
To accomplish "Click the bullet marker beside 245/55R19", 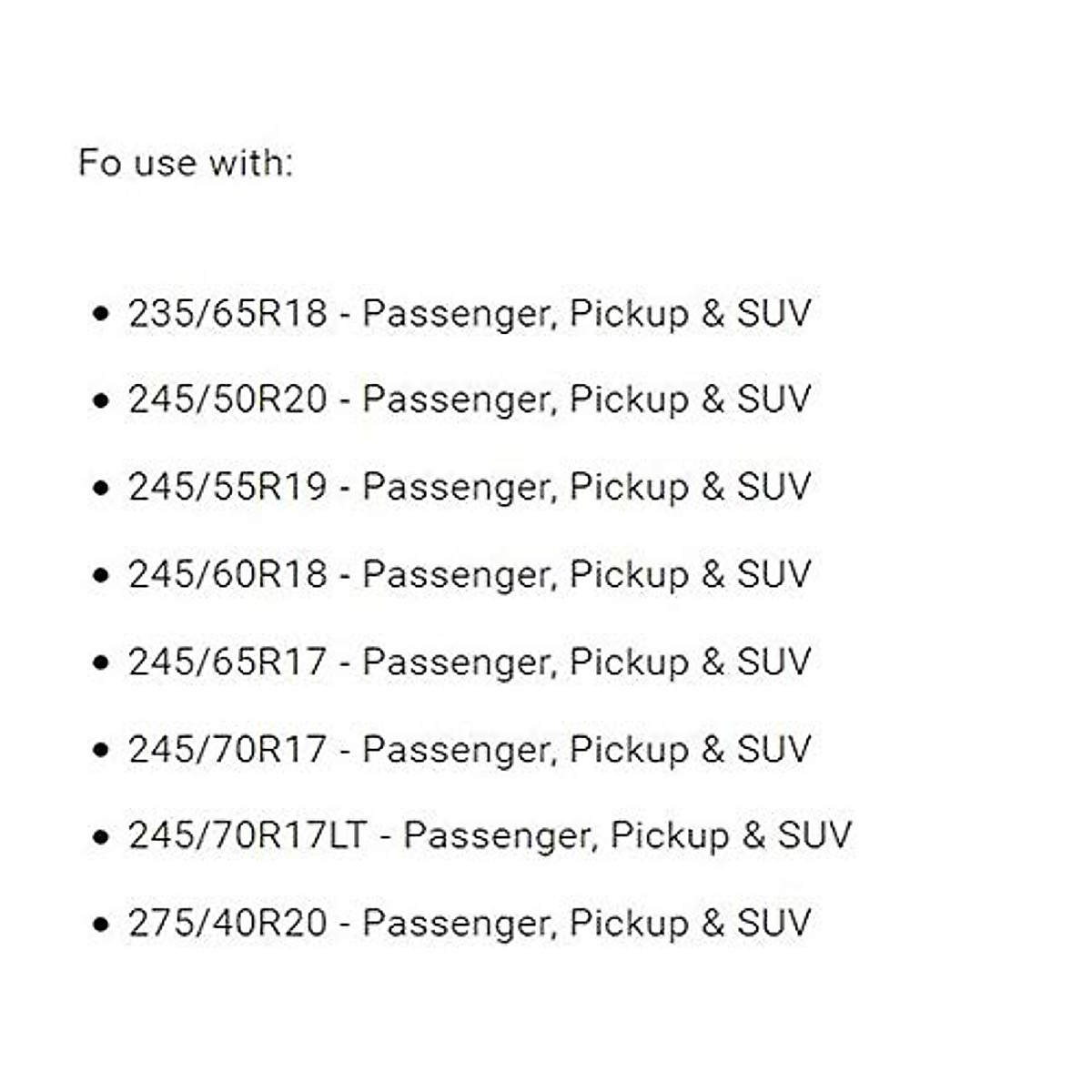I will coord(101,489).
